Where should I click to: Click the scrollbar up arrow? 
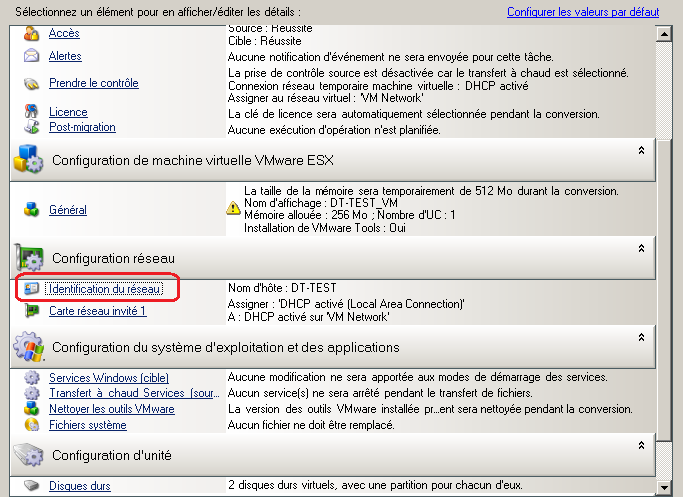[664, 34]
